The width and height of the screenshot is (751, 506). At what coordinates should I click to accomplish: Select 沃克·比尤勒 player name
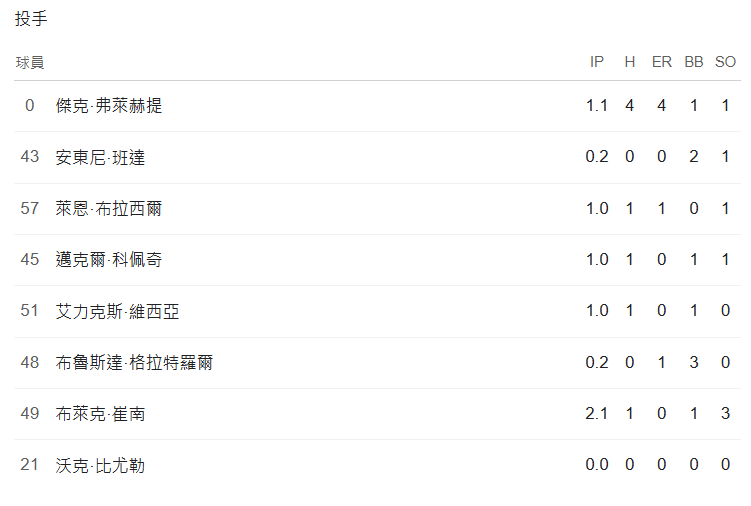pos(100,465)
